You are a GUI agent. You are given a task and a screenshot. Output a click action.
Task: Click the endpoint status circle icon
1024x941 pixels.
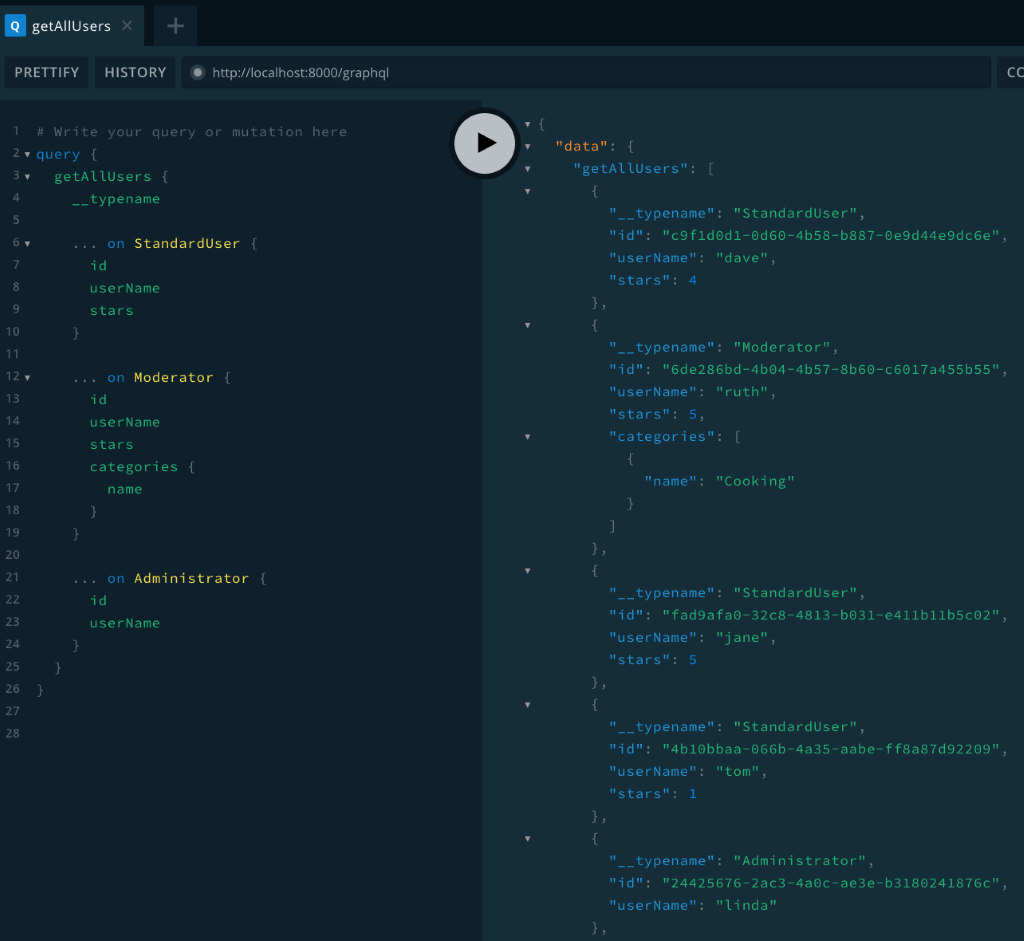(198, 72)
